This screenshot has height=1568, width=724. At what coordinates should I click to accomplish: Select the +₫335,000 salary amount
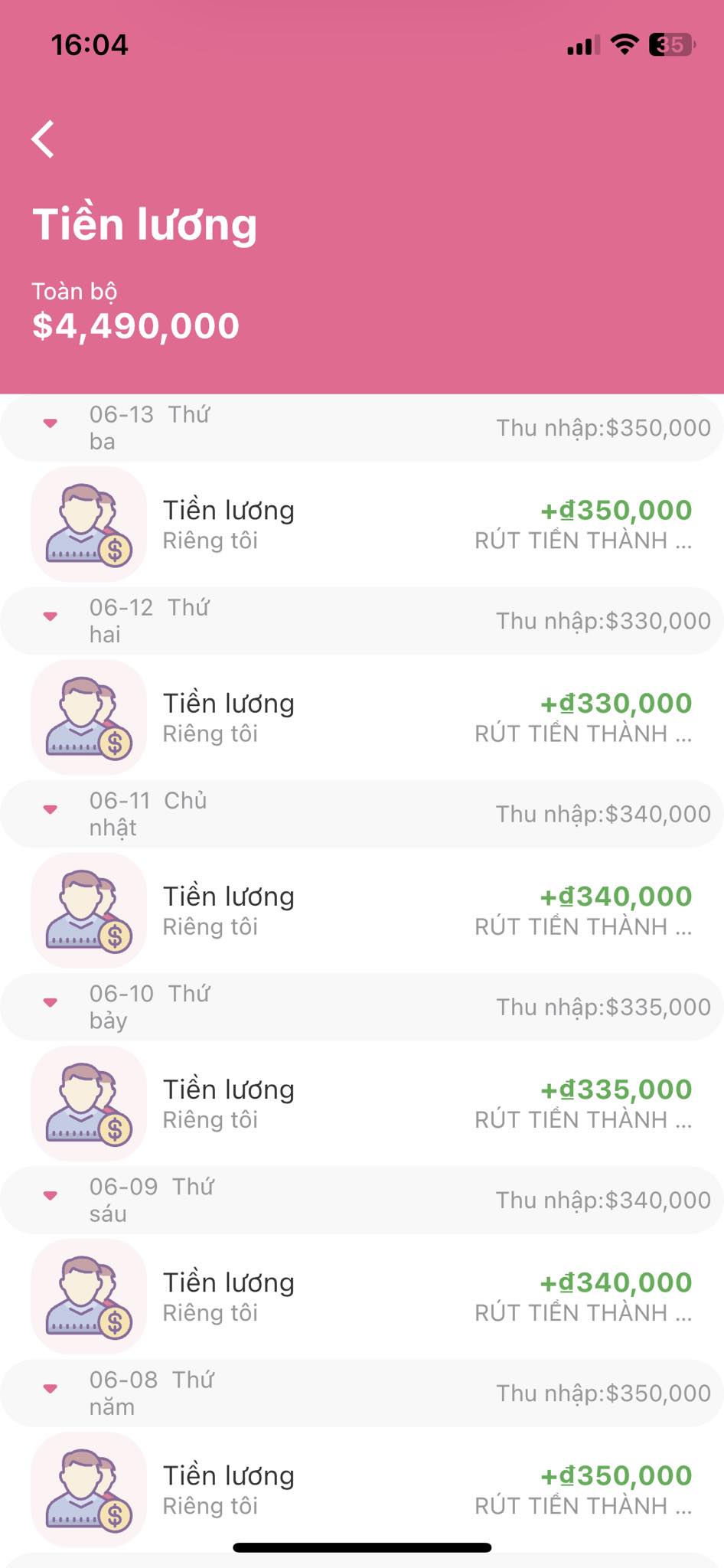click(x=616, y=1089)
